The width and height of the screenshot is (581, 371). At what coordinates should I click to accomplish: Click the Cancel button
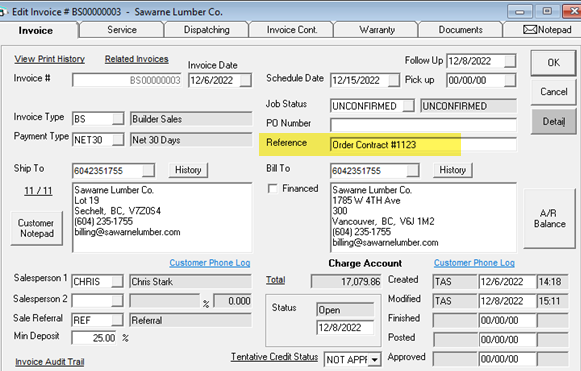click(x=553, y=92)
